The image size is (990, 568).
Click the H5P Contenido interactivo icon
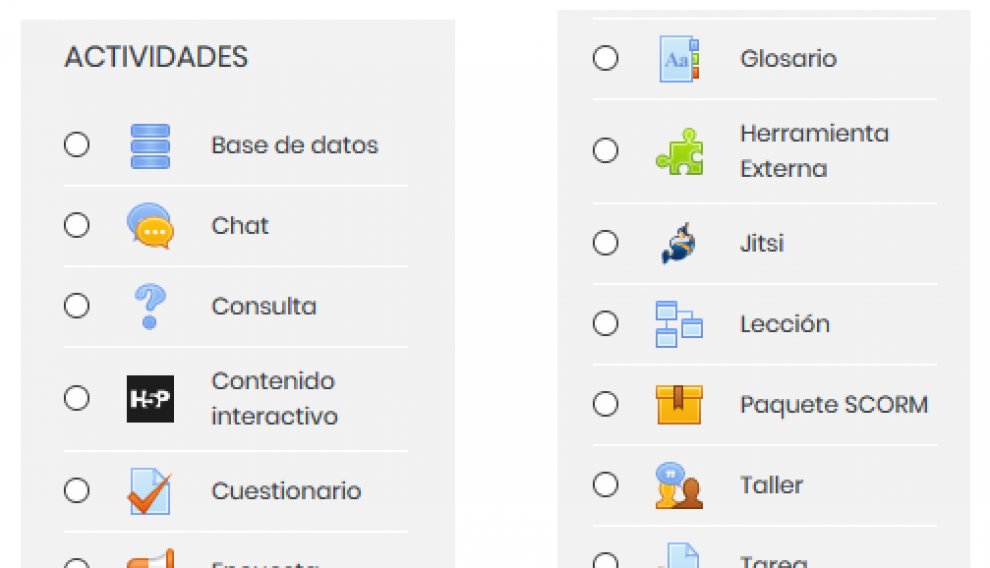150,399
